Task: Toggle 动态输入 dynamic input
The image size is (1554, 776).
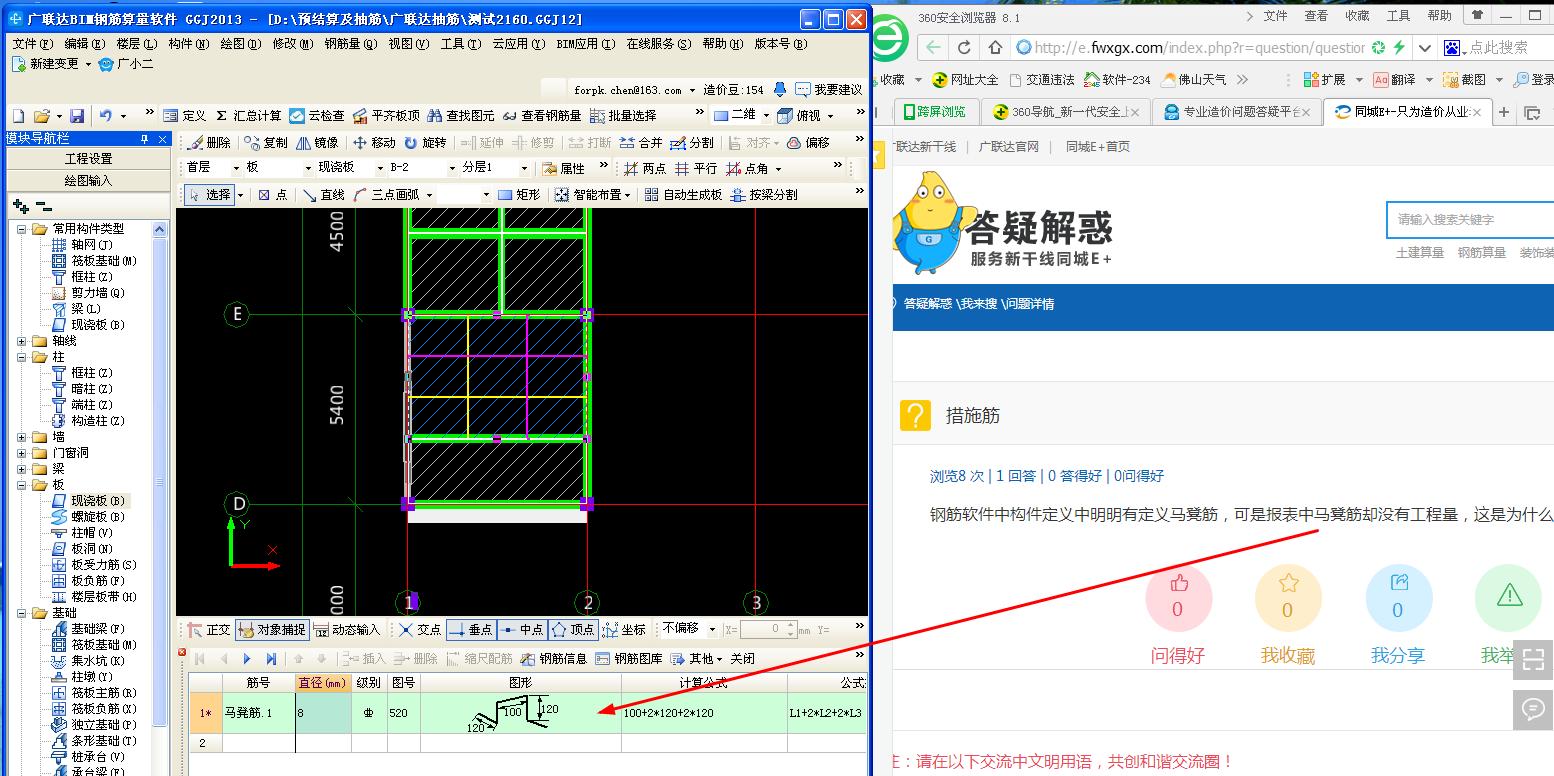Action: (347, 630)
